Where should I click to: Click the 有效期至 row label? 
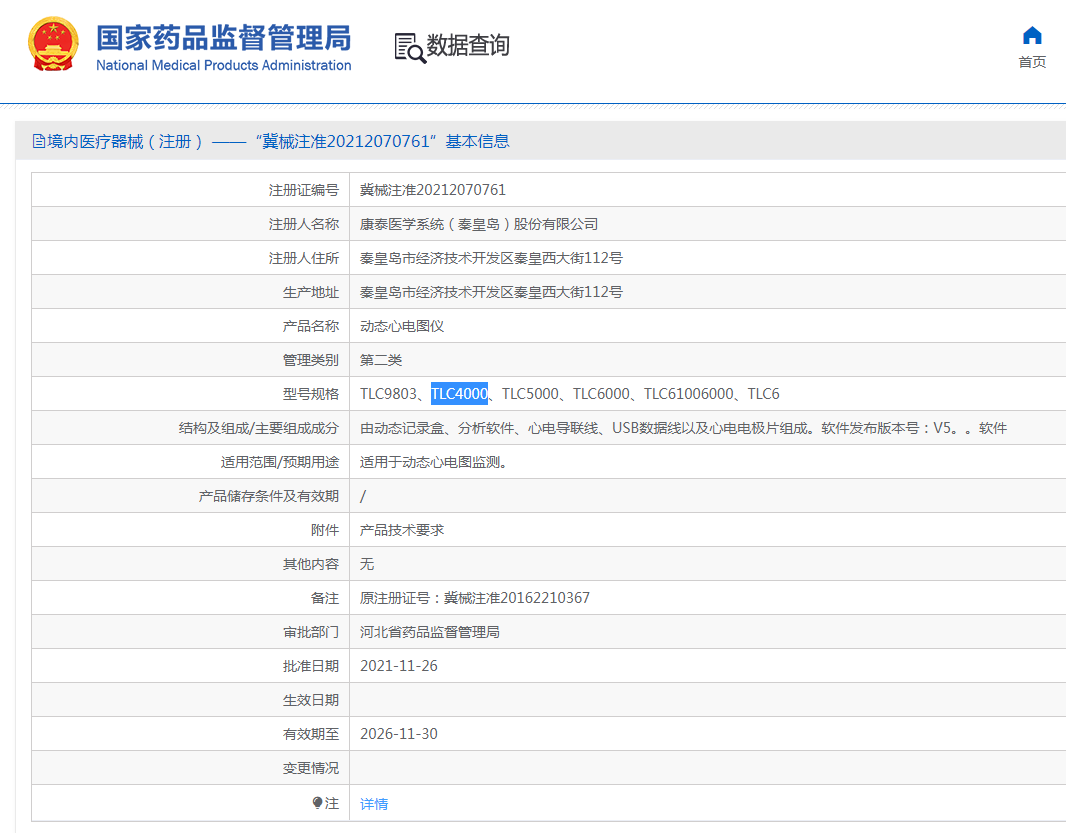point(311,734)
